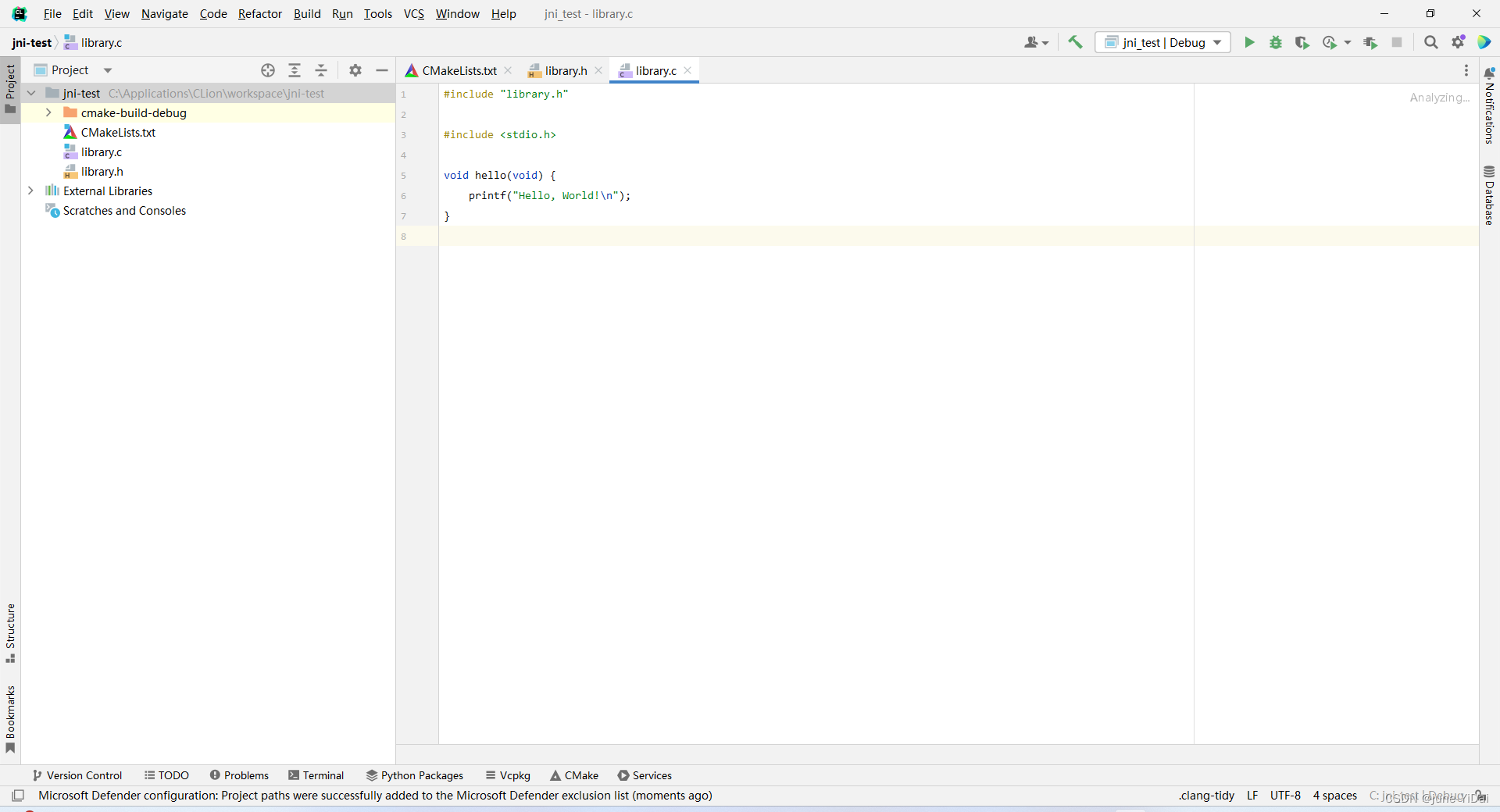
Task: Open Terminal tool window
Action: [316, 775]
